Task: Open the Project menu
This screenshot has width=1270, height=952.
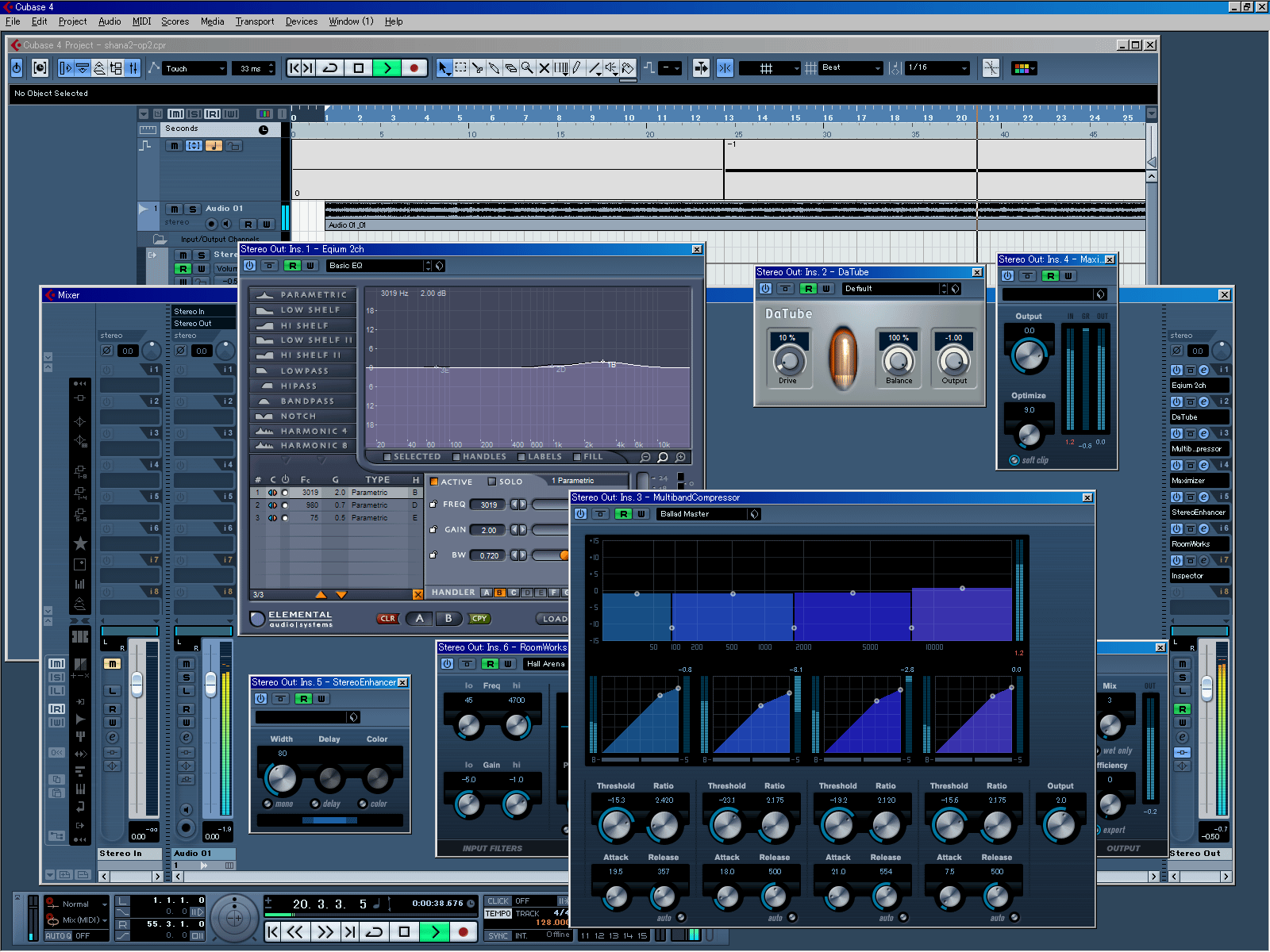Action: [x=72, y=21]
